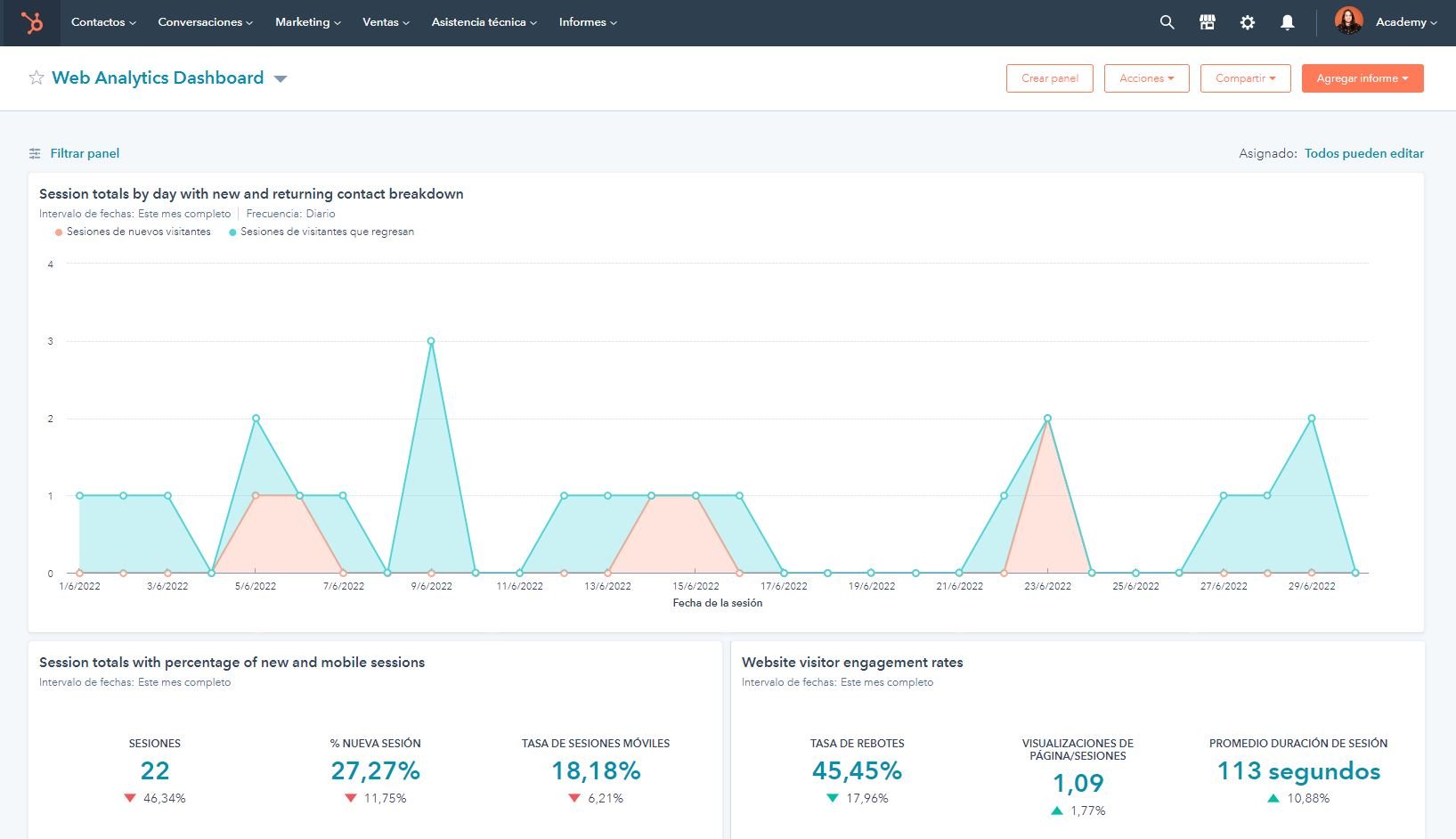Click 'Website visitor engagement rates' title
Screen dimensions: 1456x839
click(x=852, y=663)
